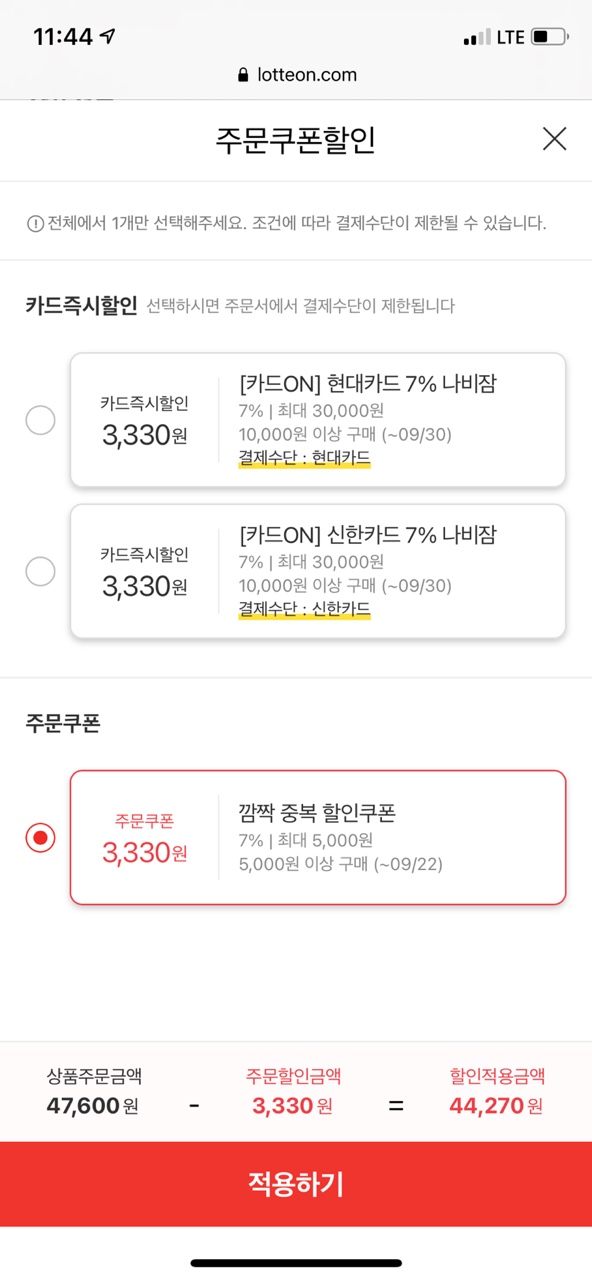This screenshot has width=592, height=1280.
Task: Tap the signal strength bars icon
Action: pyautogui.click(x=477, y=38)
